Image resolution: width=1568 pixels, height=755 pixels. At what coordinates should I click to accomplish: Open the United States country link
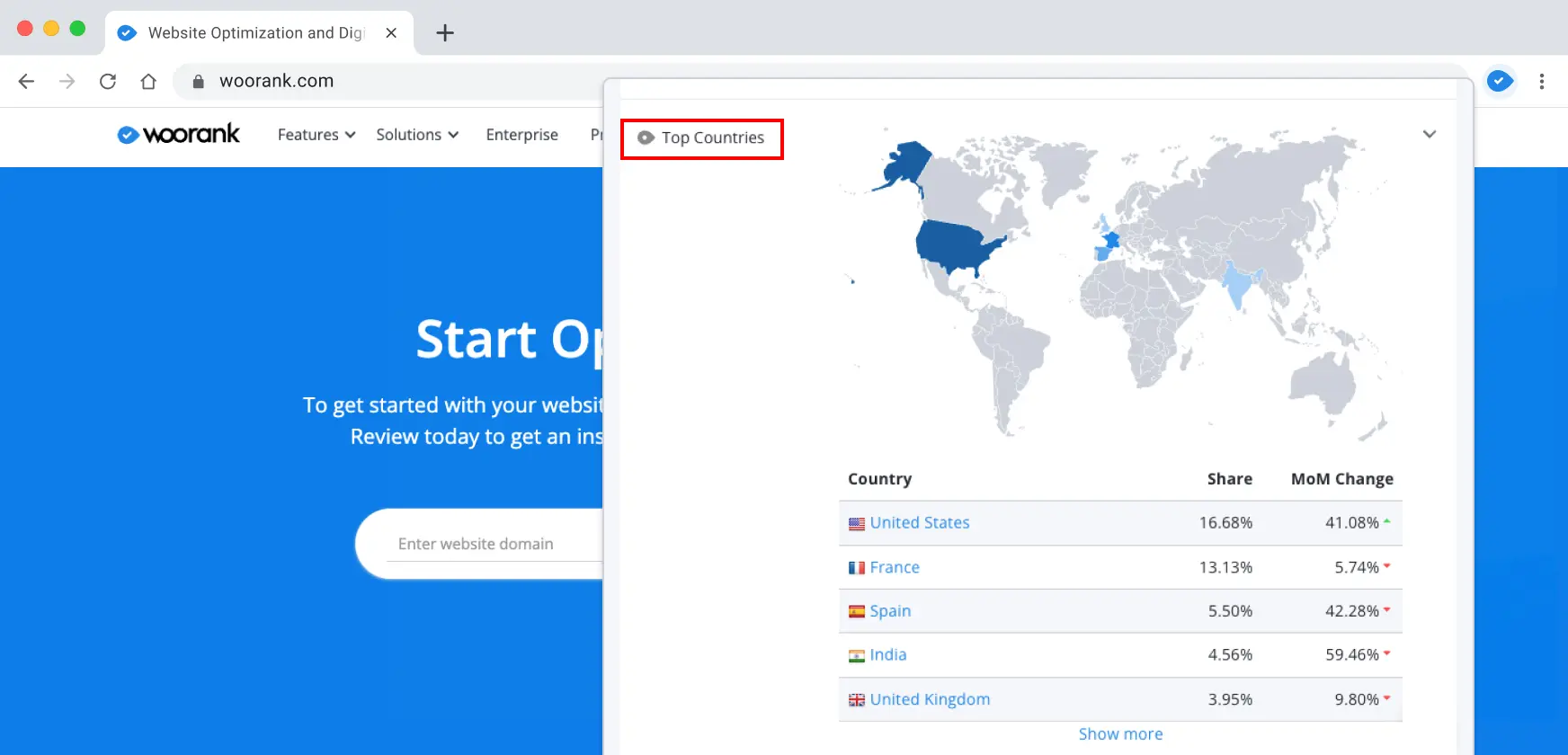[919, 523]
